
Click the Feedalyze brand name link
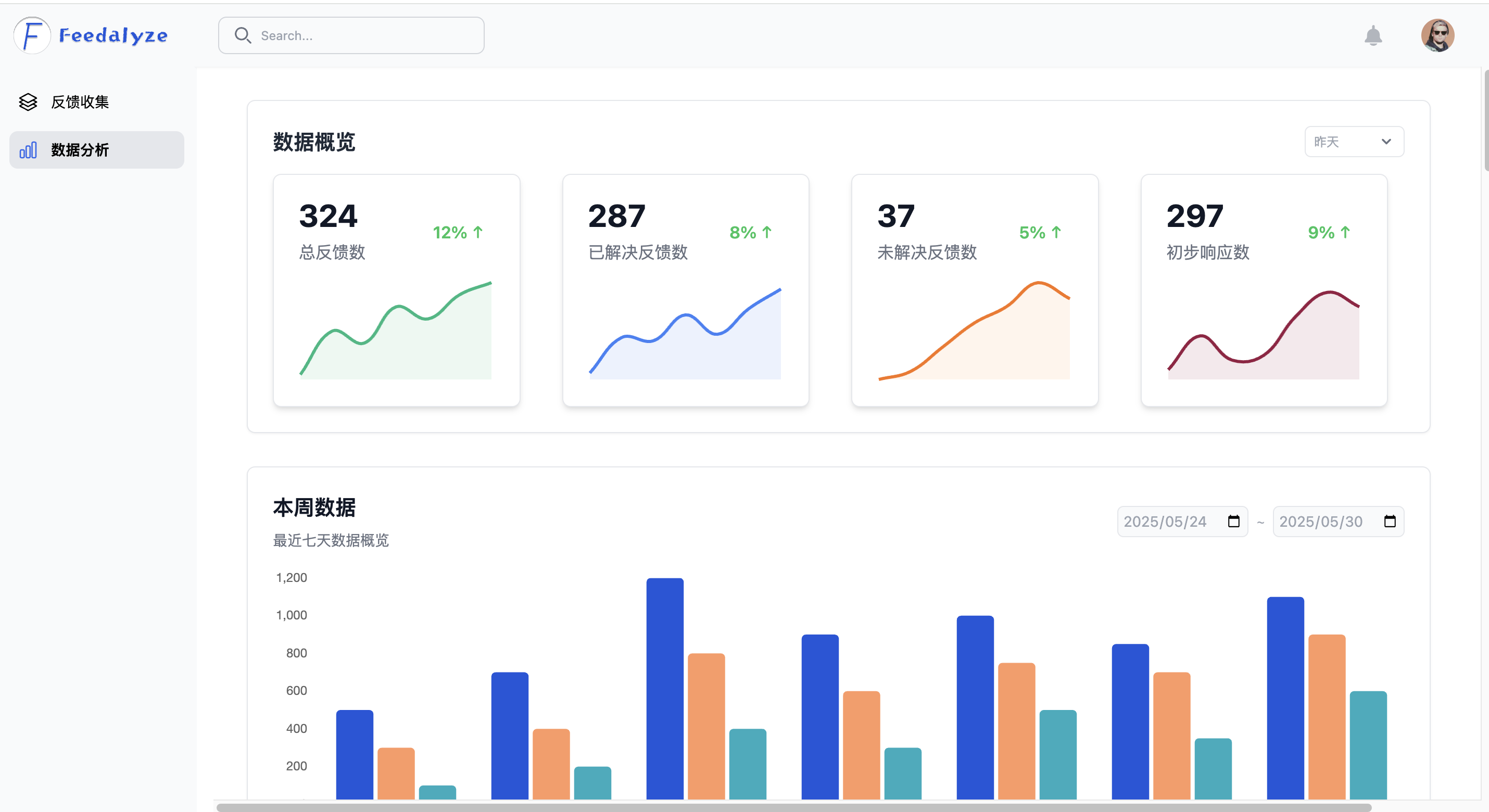click(x=113, y=36)
